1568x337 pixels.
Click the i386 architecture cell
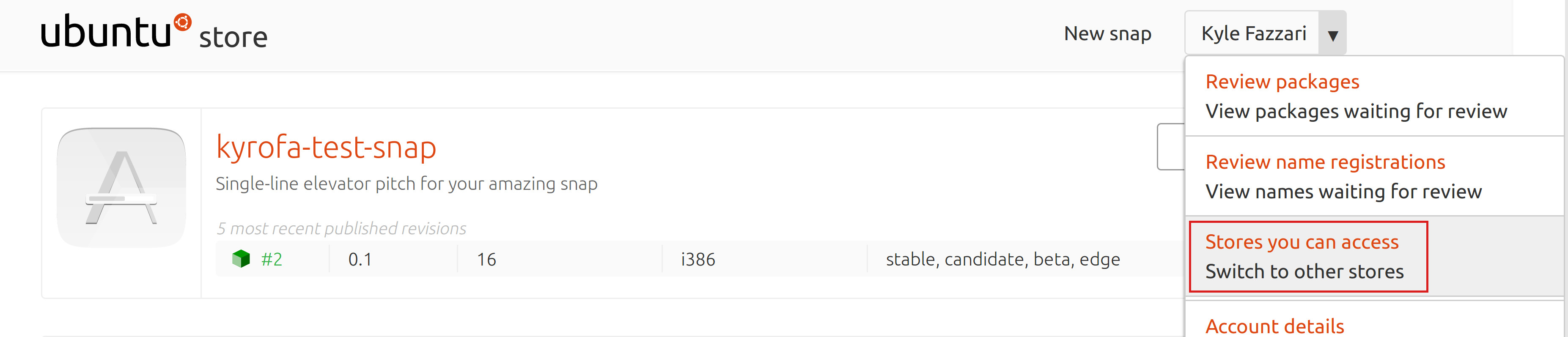point(697,260)
